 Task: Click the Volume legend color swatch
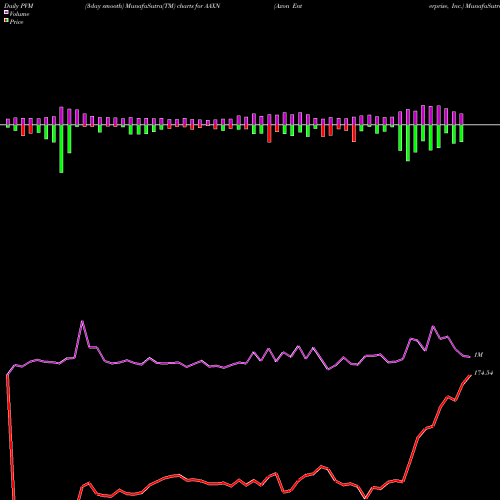pos(6,12)
